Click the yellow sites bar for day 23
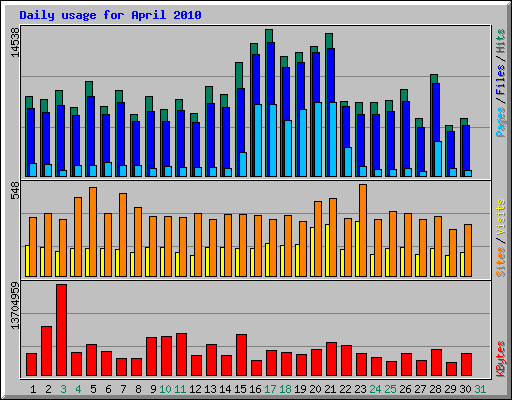This screenshot has height=400, width=512. 357,249
